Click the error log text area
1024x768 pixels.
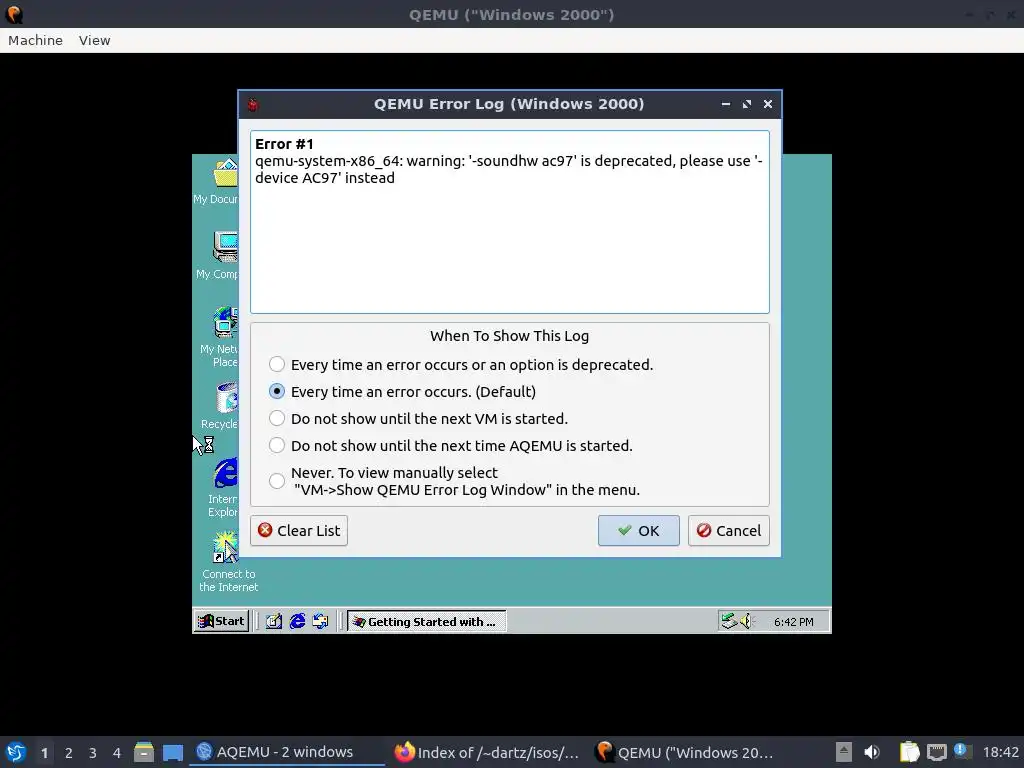[x=509, y=222]
